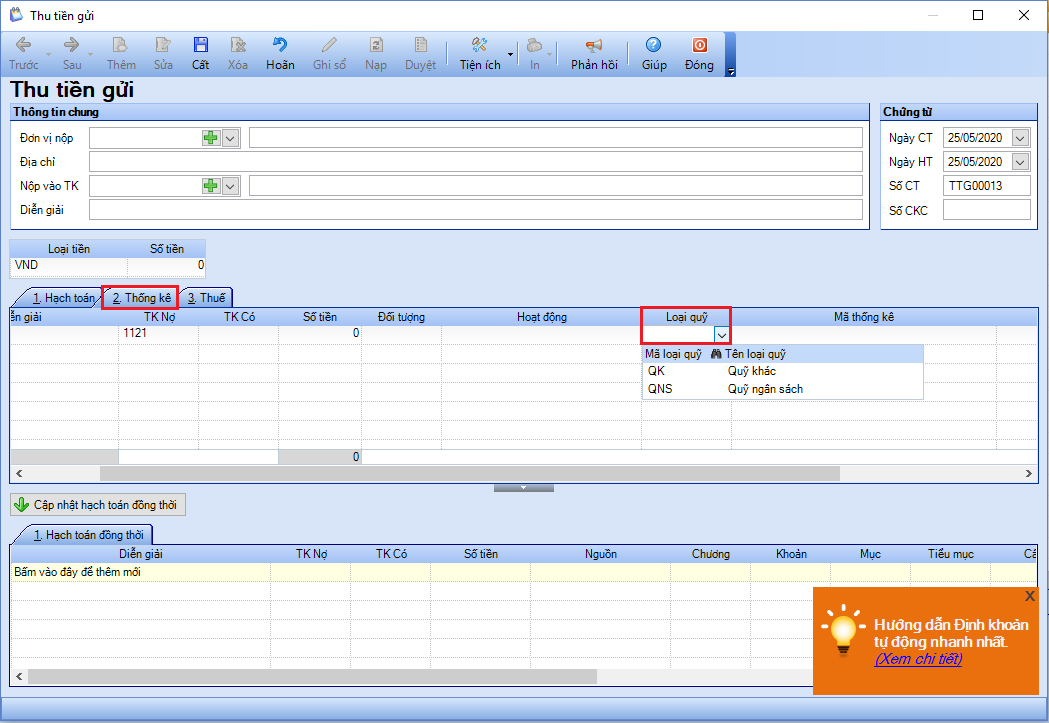The width and height of the screenshot is (1049, 723).
Task: Switch to the 3. Thuế tab
Action: tap(206, 298)
